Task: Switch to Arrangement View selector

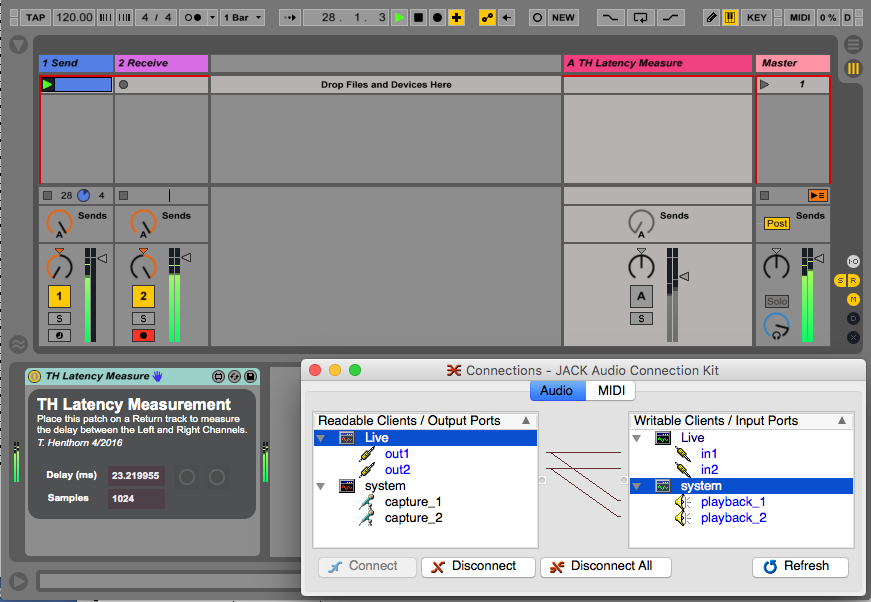Action: 853,44
